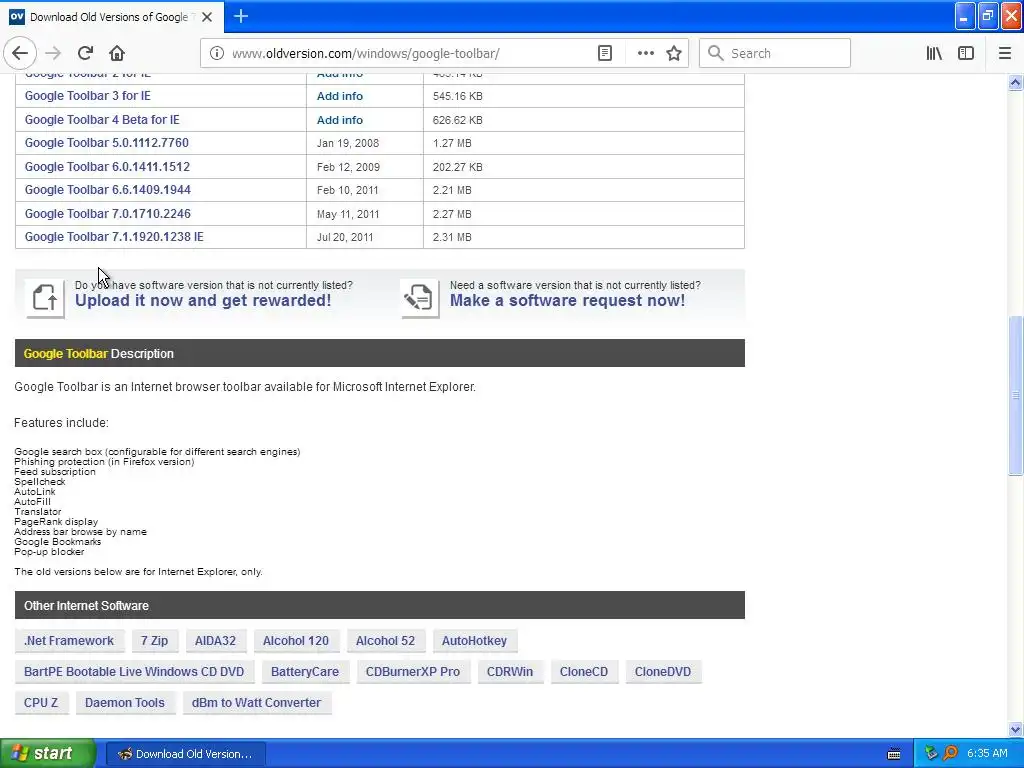Click the Google Toolbar Description heading
Image resolution: width=1024 pixels, height=768 pixels.
tap(99, 353)
